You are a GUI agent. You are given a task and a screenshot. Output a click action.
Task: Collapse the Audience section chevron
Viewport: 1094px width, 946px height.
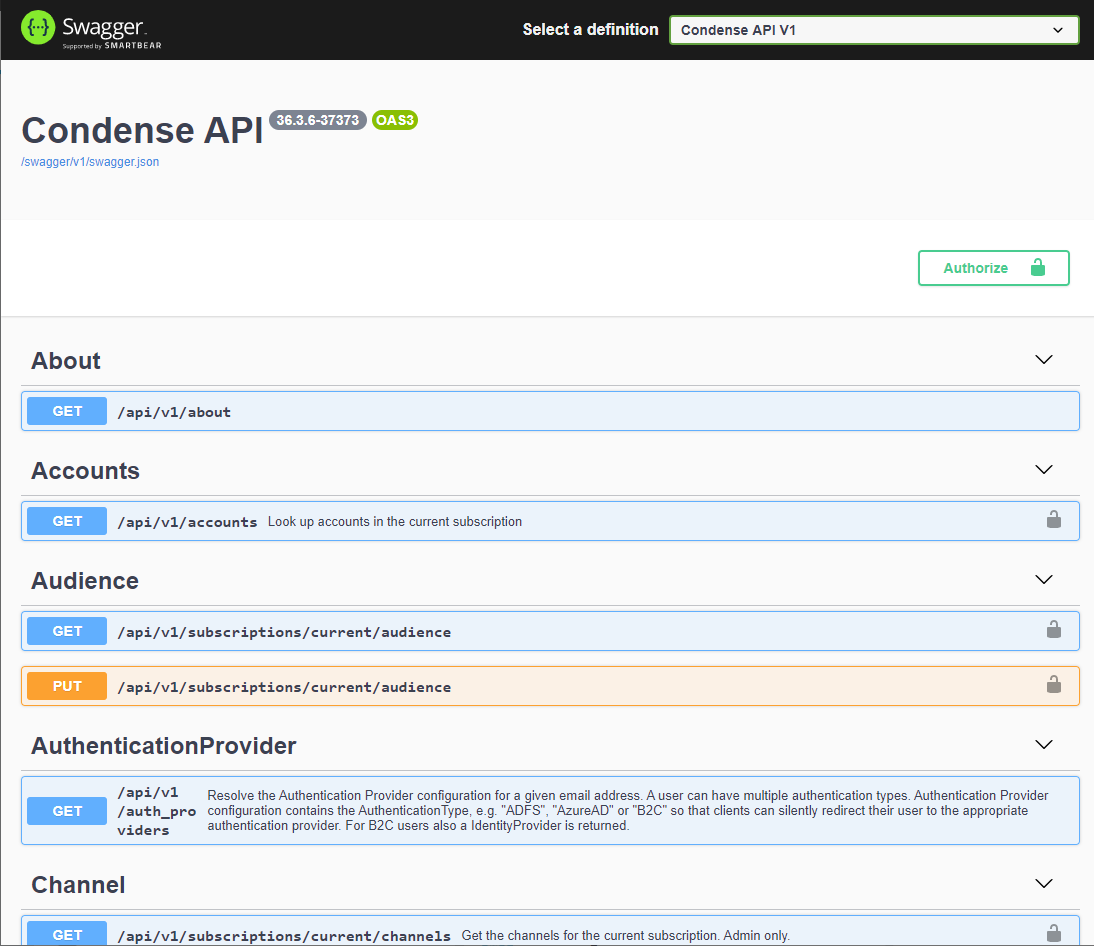point(1043,580)
